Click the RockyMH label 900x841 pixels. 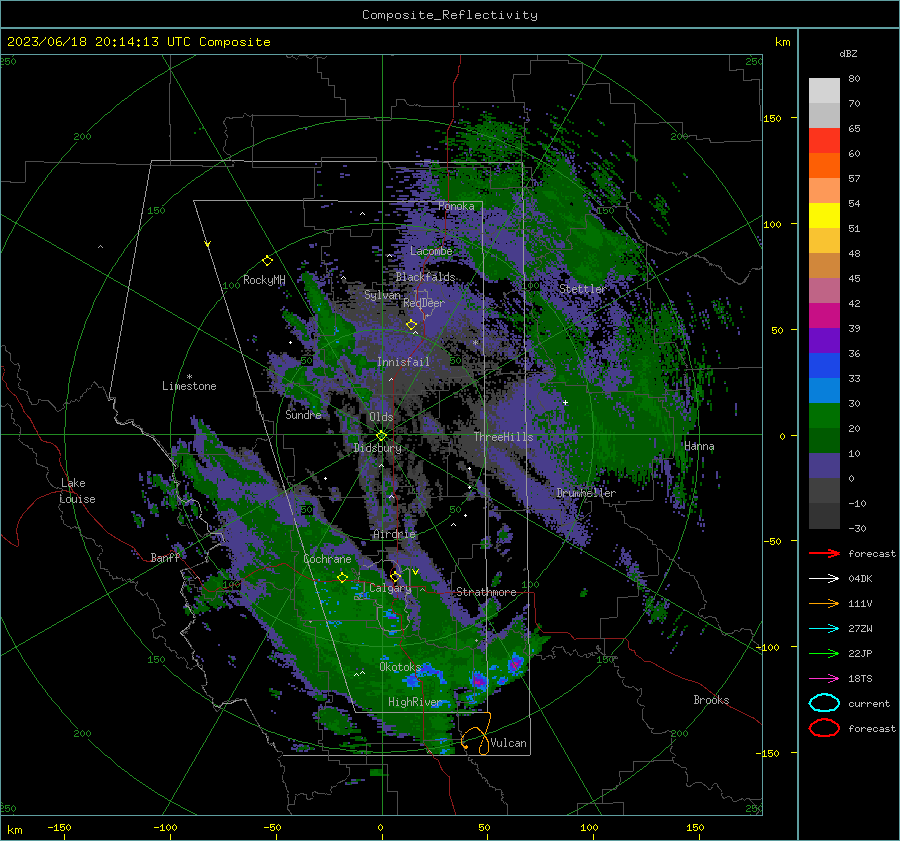(264, 280)
